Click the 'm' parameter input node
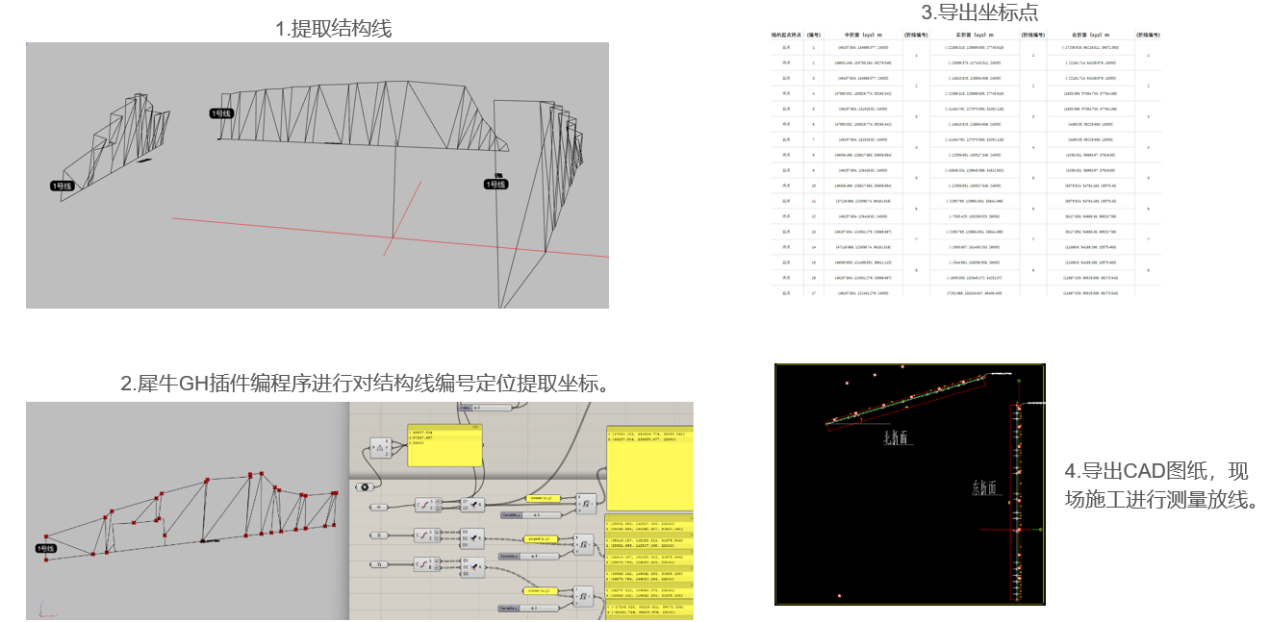 [380, 507]
